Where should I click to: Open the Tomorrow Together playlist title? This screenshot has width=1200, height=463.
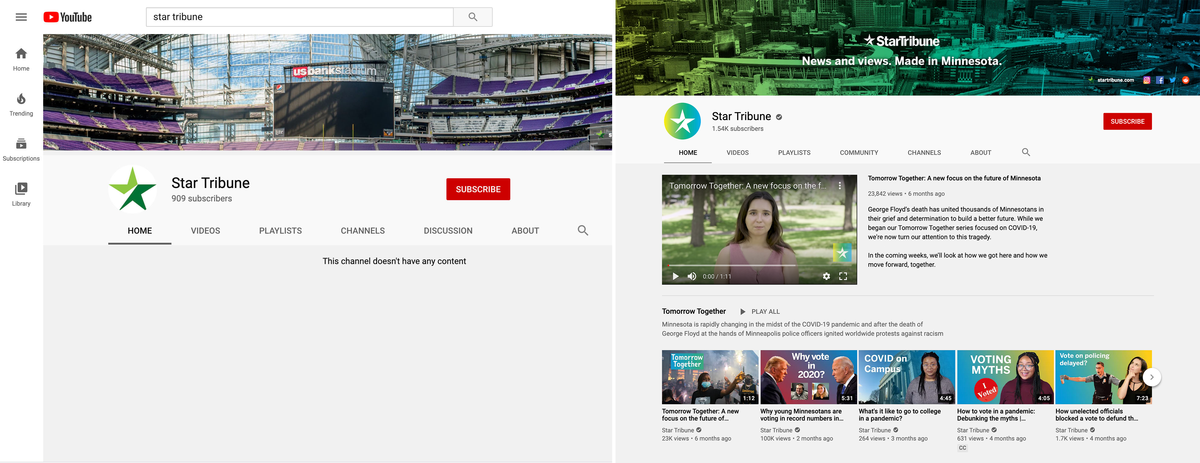click(694, 311)
